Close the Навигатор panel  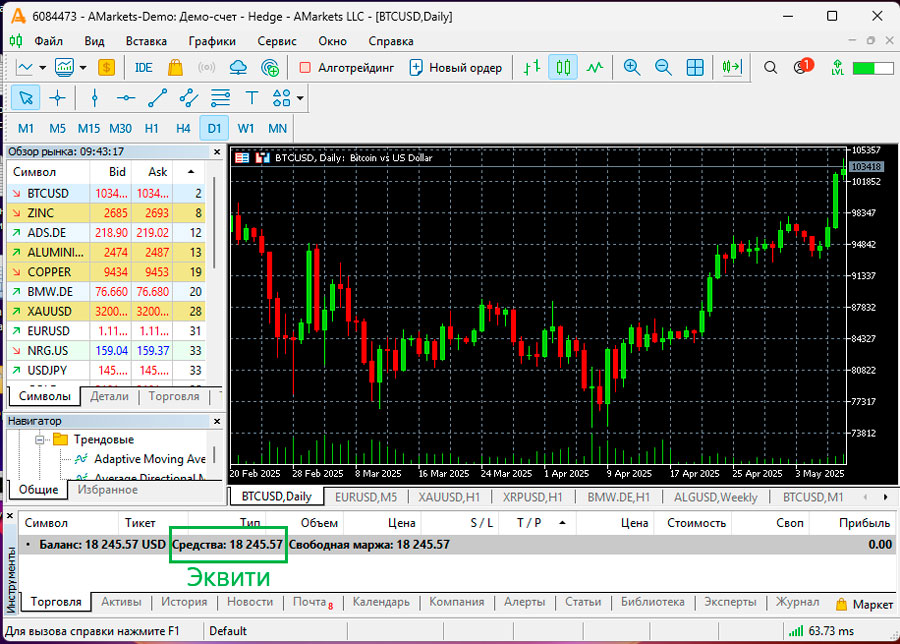217,421
